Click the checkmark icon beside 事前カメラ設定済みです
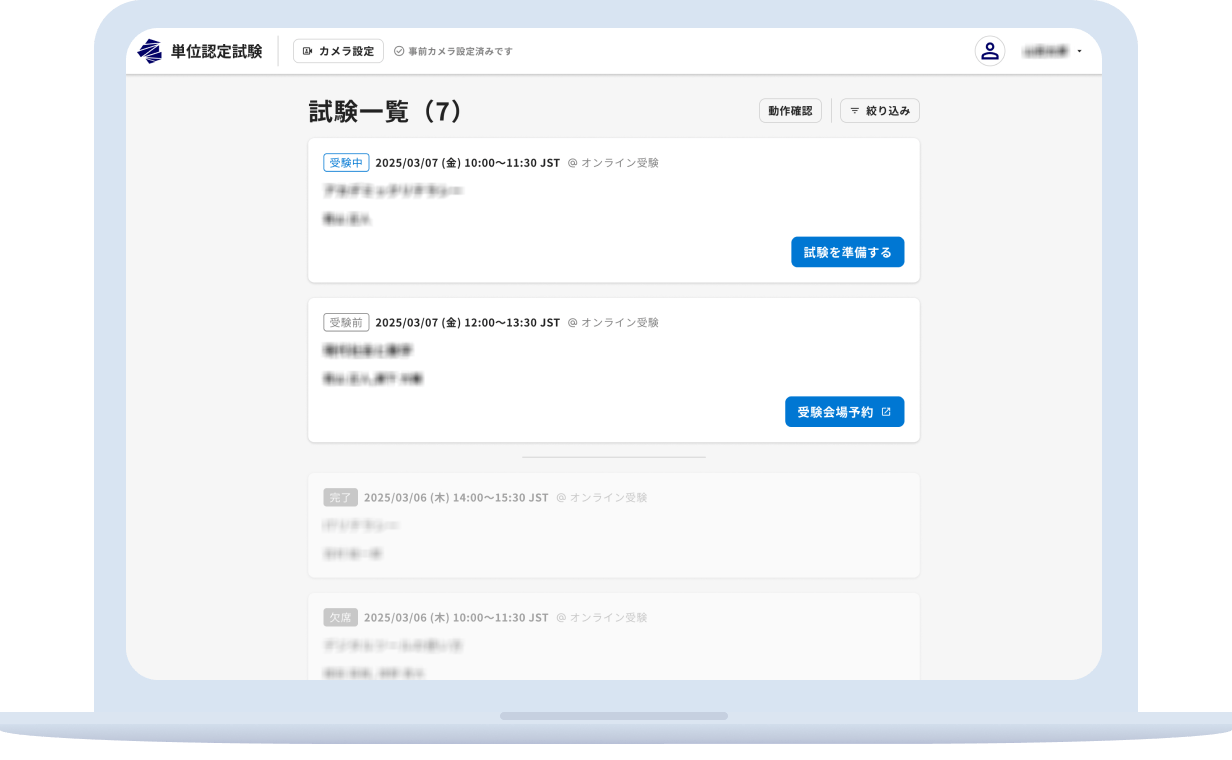Viewport: 1232px width, 760px height. pos(398,51)
